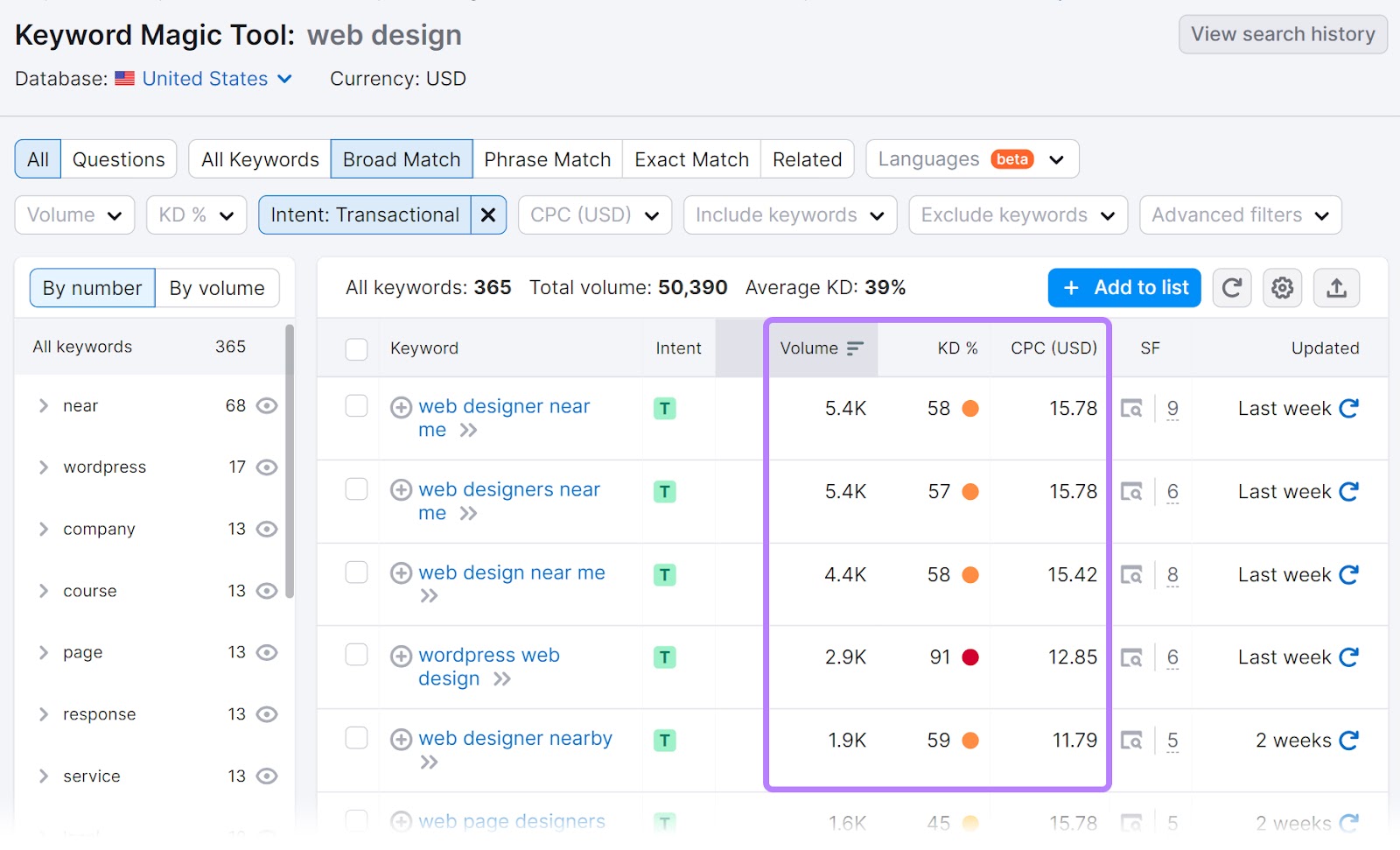
Task: Open SERP preview for web designer near me
Action: click(x=1132, y=408)
